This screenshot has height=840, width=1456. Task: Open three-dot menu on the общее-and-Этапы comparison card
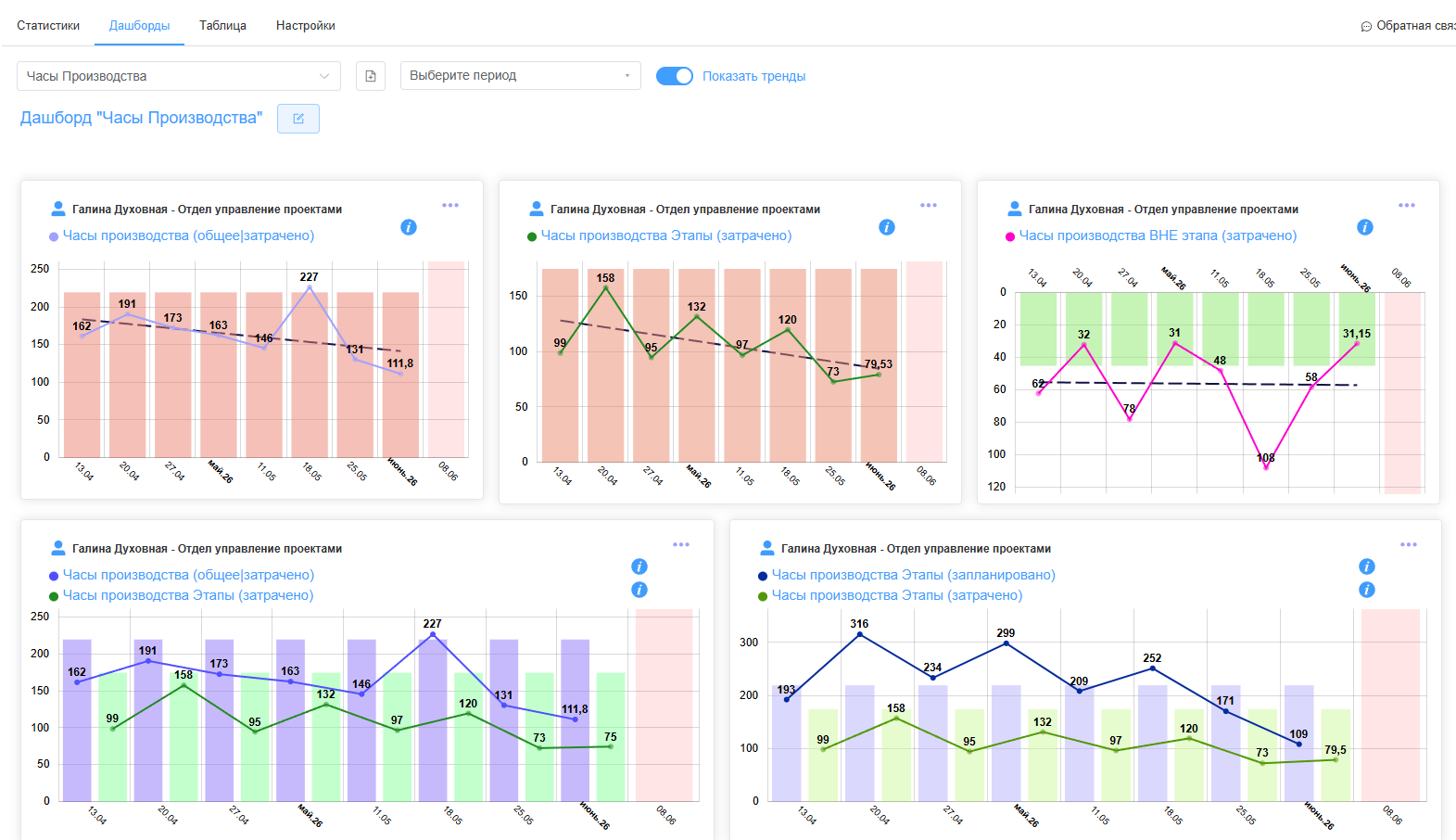pos(681,544)
